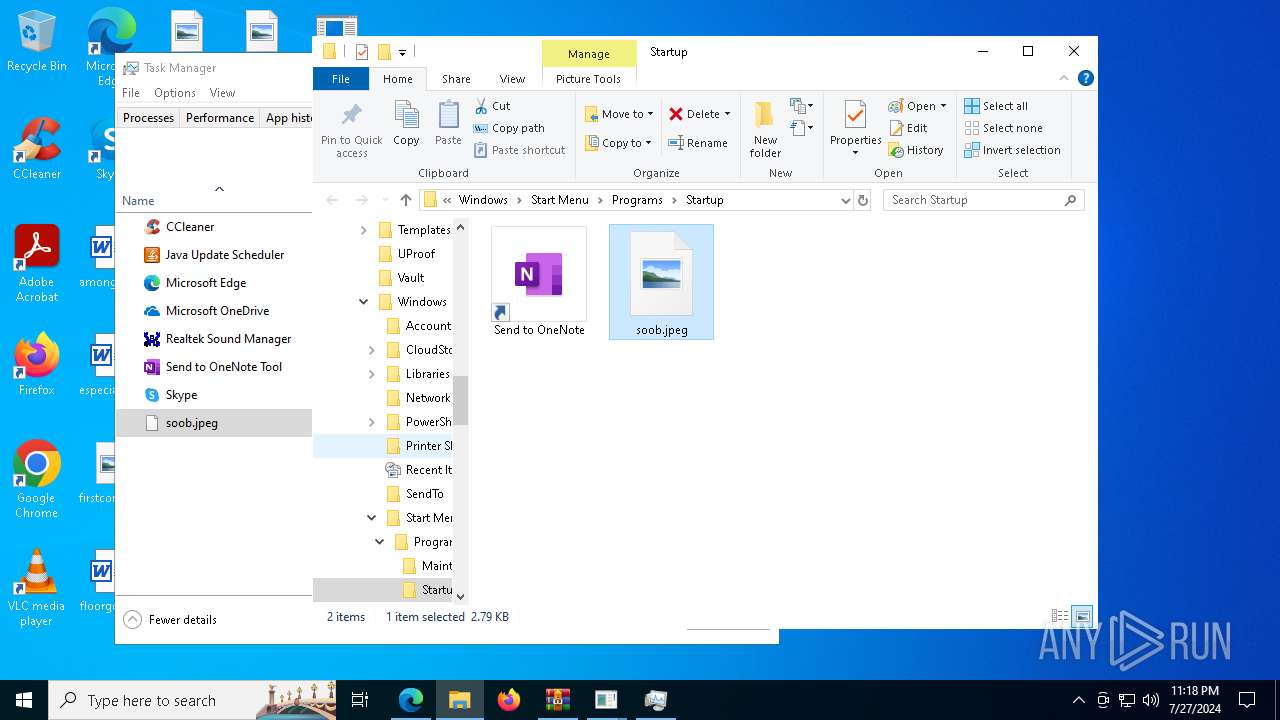Open Task Manager View menu
Image resolution: width=1280 pixels, height=720 pixels.
click(222, 93)
